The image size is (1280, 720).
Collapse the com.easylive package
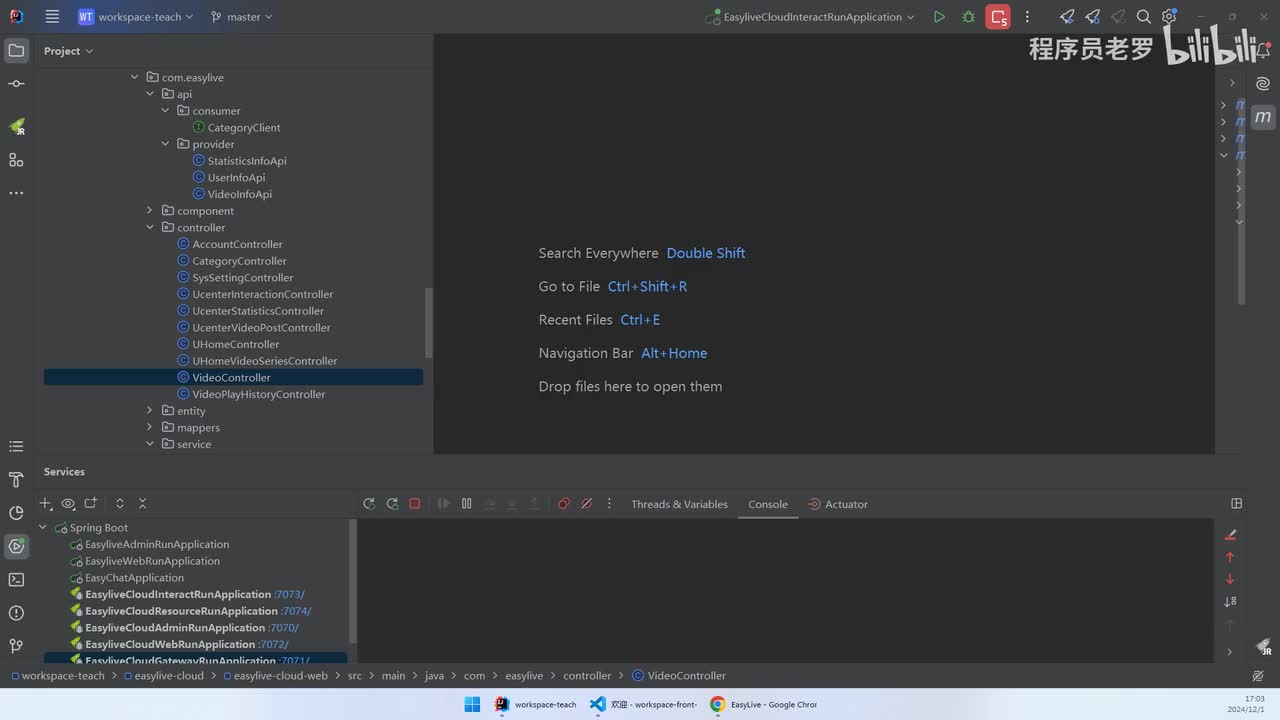pos(135,77)
